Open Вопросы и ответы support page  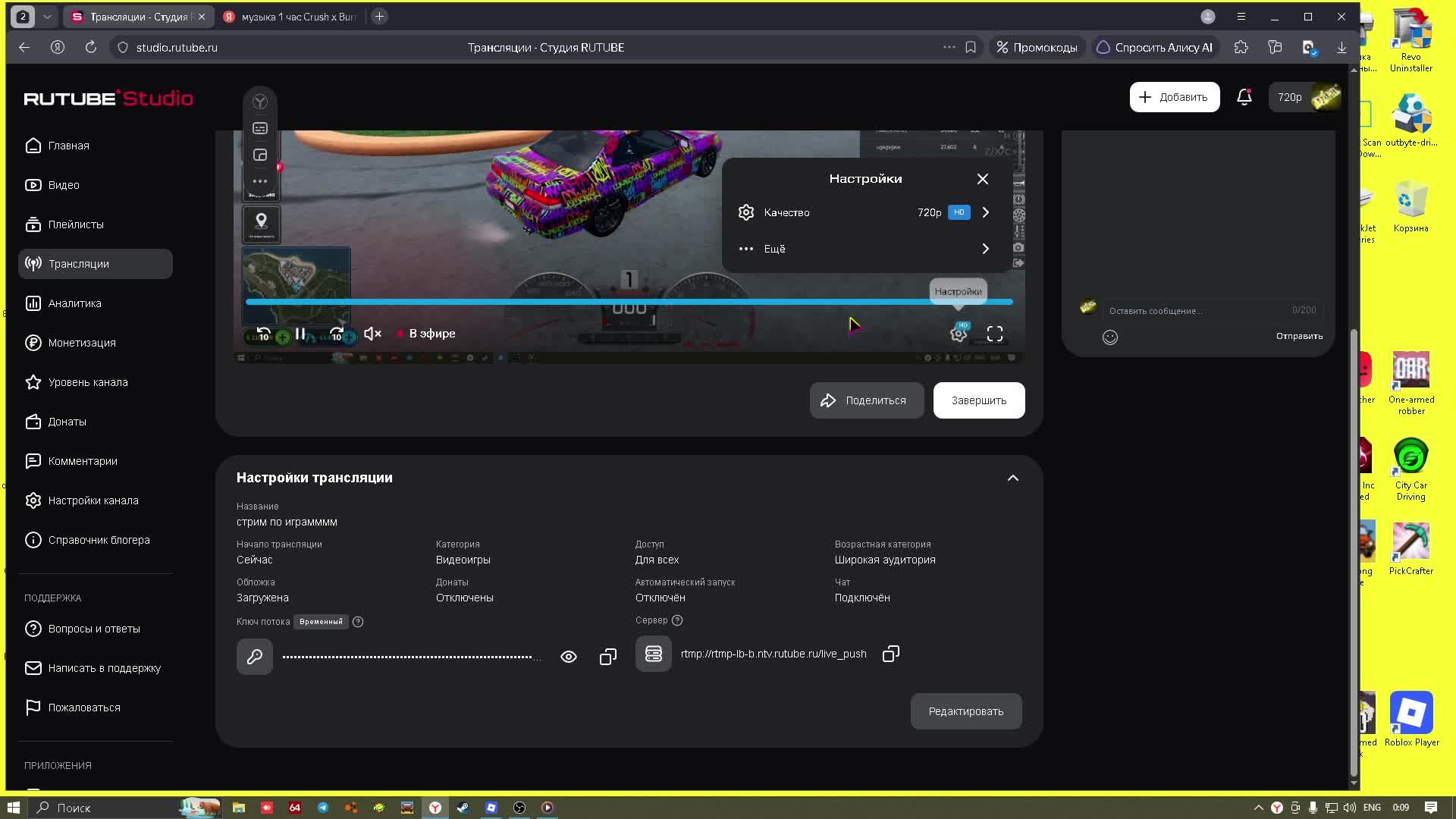point(96,629)
